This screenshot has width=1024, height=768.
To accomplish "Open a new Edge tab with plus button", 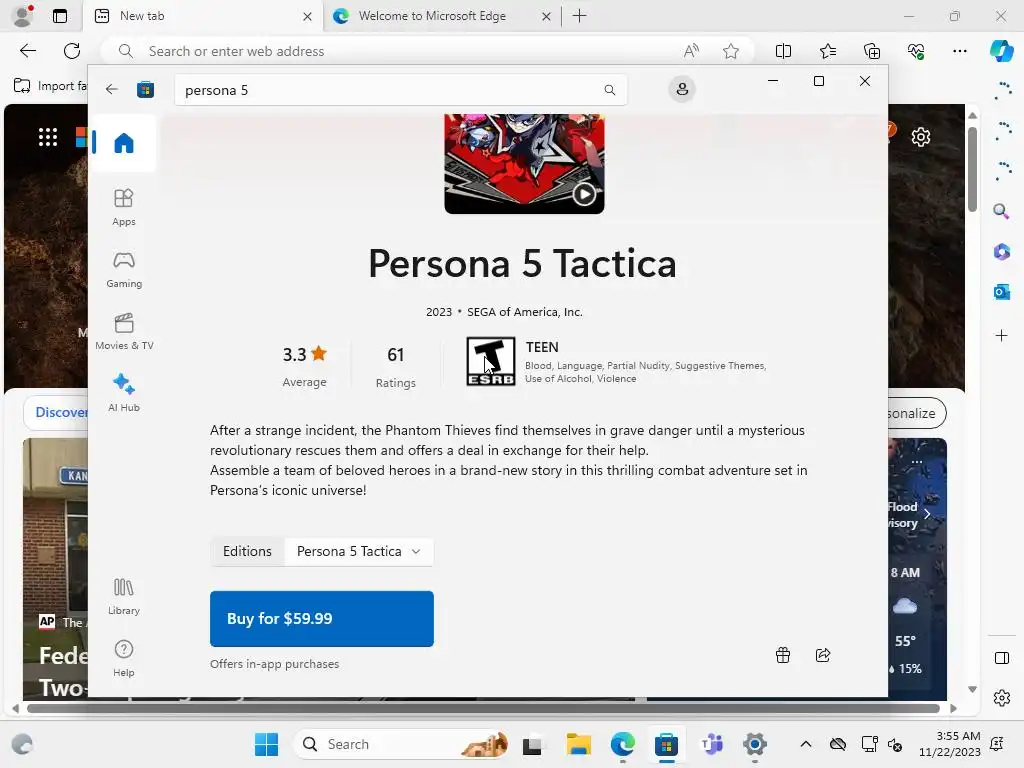I will (579, 16).
